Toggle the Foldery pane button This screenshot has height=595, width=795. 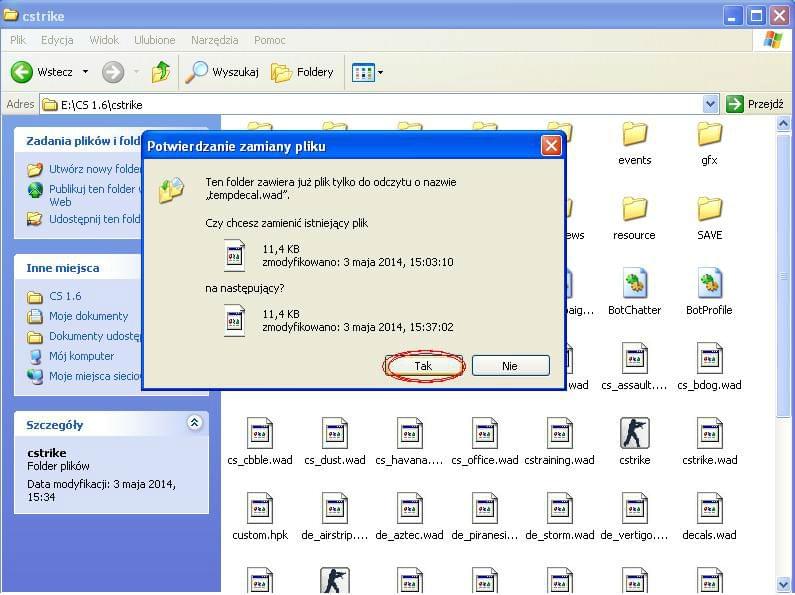pos(302,72)
